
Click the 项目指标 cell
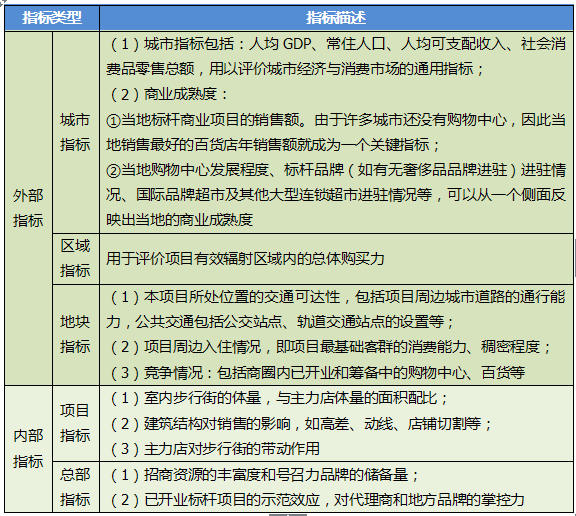tap(75, 423)
